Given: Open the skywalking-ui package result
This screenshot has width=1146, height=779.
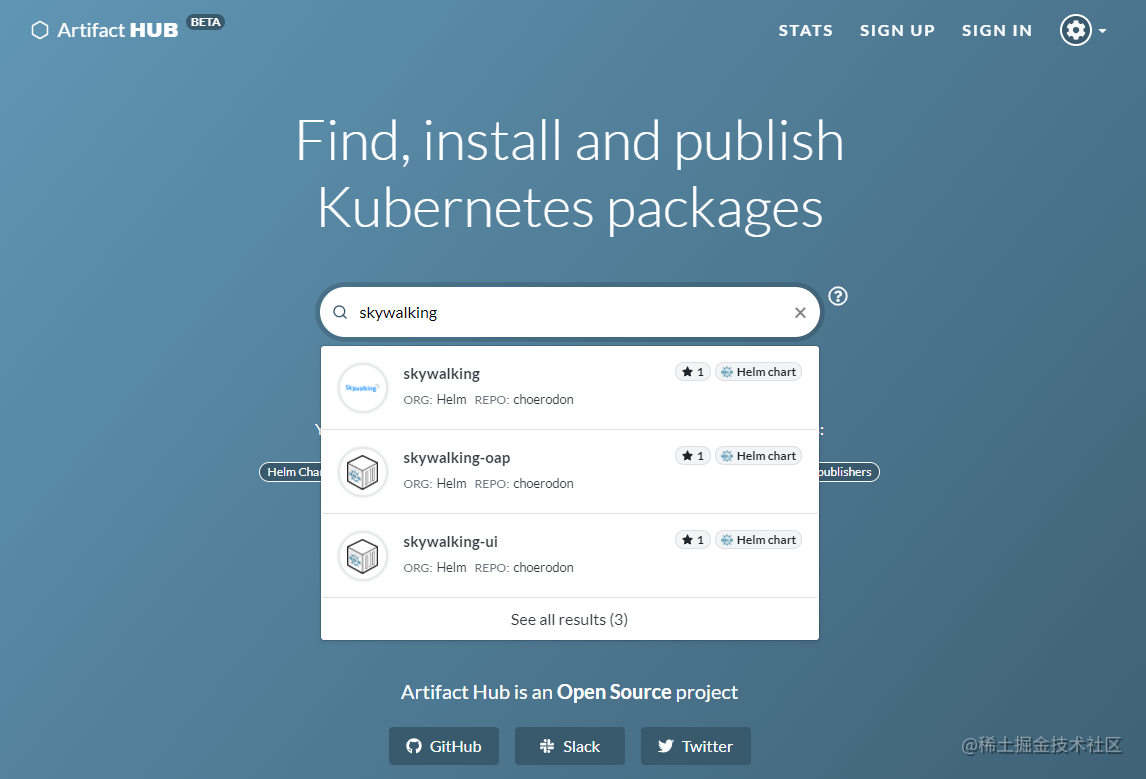Looking at the screenshot, I should [x=570, y=555].
